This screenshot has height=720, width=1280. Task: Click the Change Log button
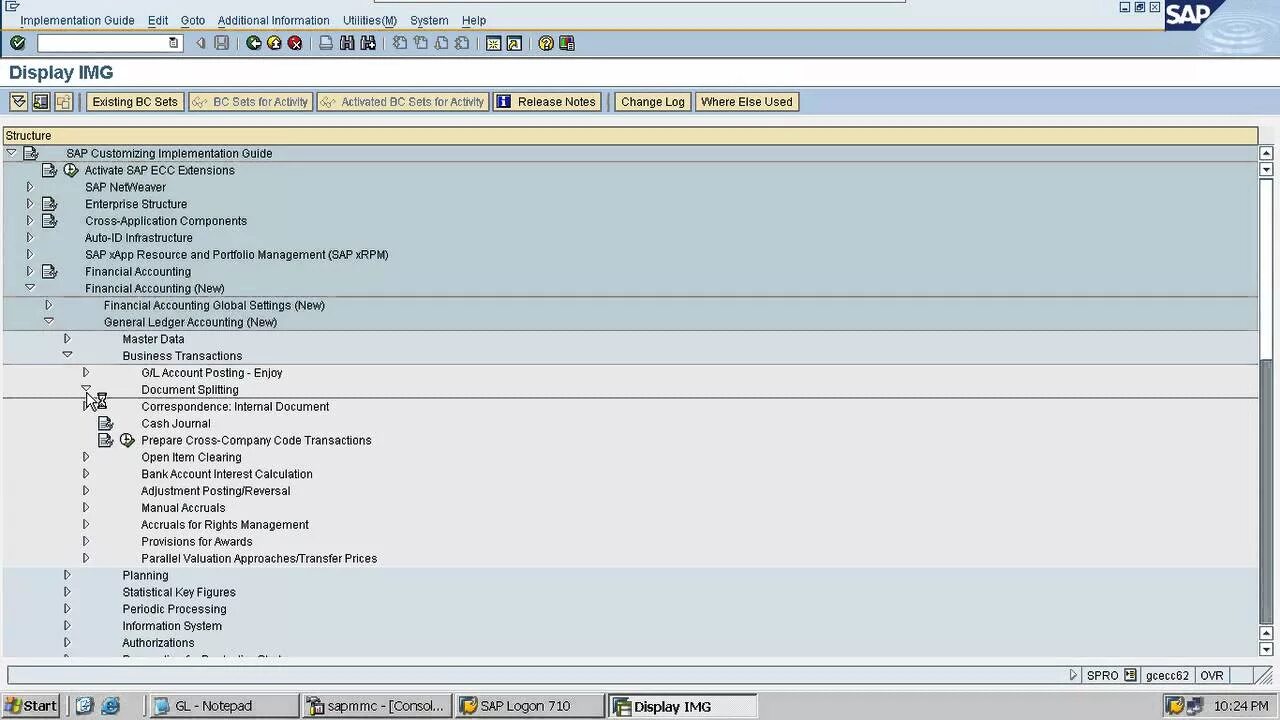(x=652, y=102)
